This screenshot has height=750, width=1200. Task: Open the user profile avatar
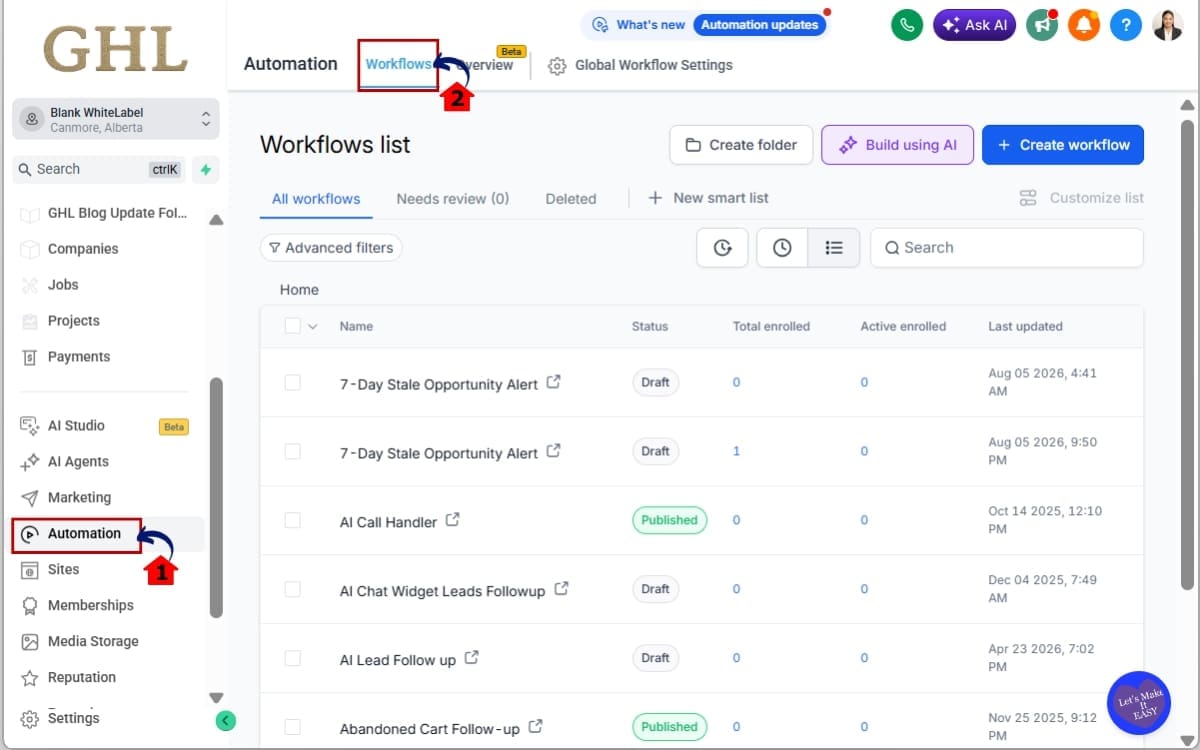coord(1167,25)
